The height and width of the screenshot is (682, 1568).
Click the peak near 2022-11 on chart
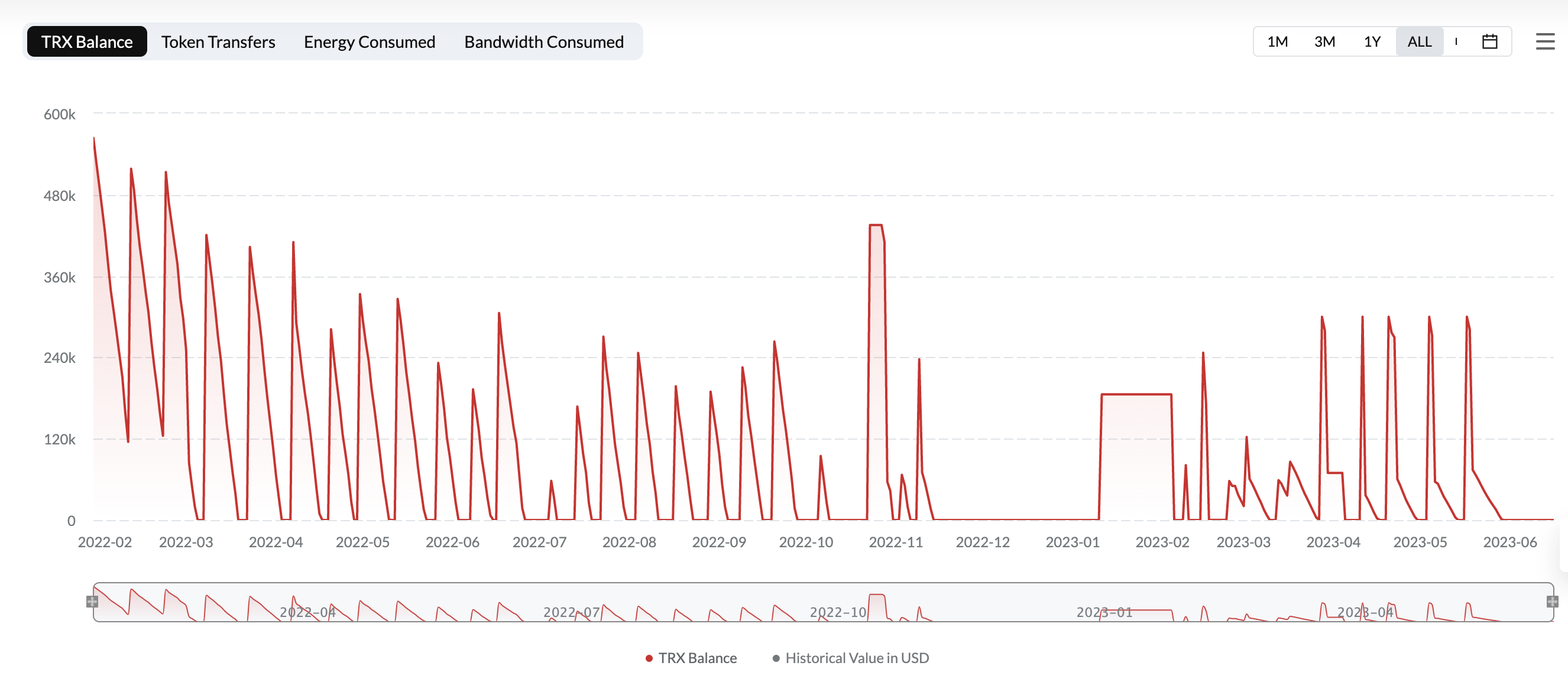[x=875, y=225]
